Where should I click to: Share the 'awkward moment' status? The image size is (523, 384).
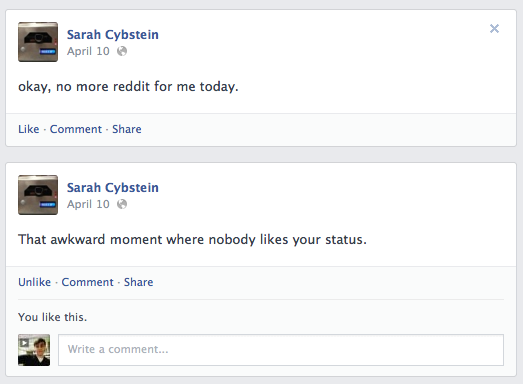[x=139, y=282]
